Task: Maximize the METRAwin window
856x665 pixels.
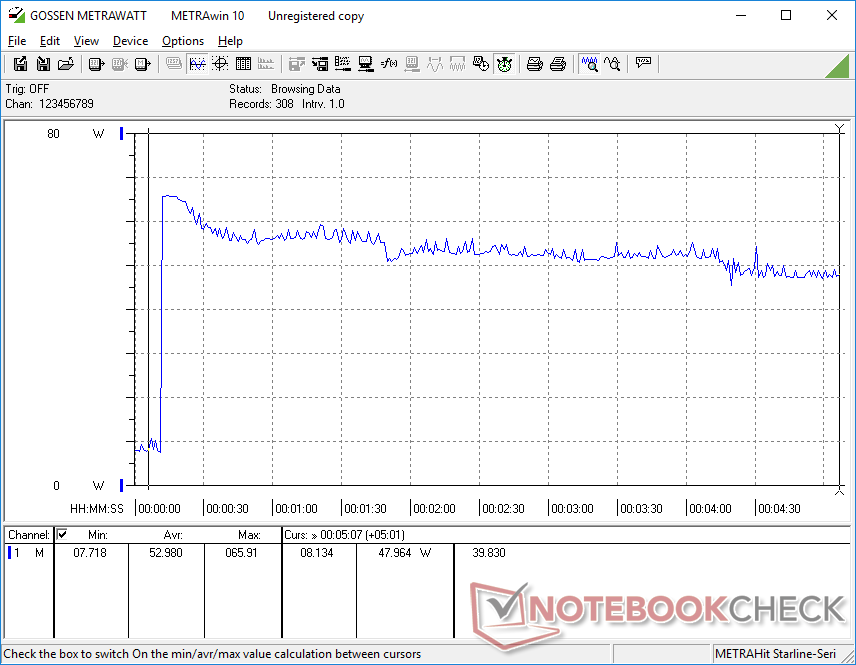Action: (786, 15)
